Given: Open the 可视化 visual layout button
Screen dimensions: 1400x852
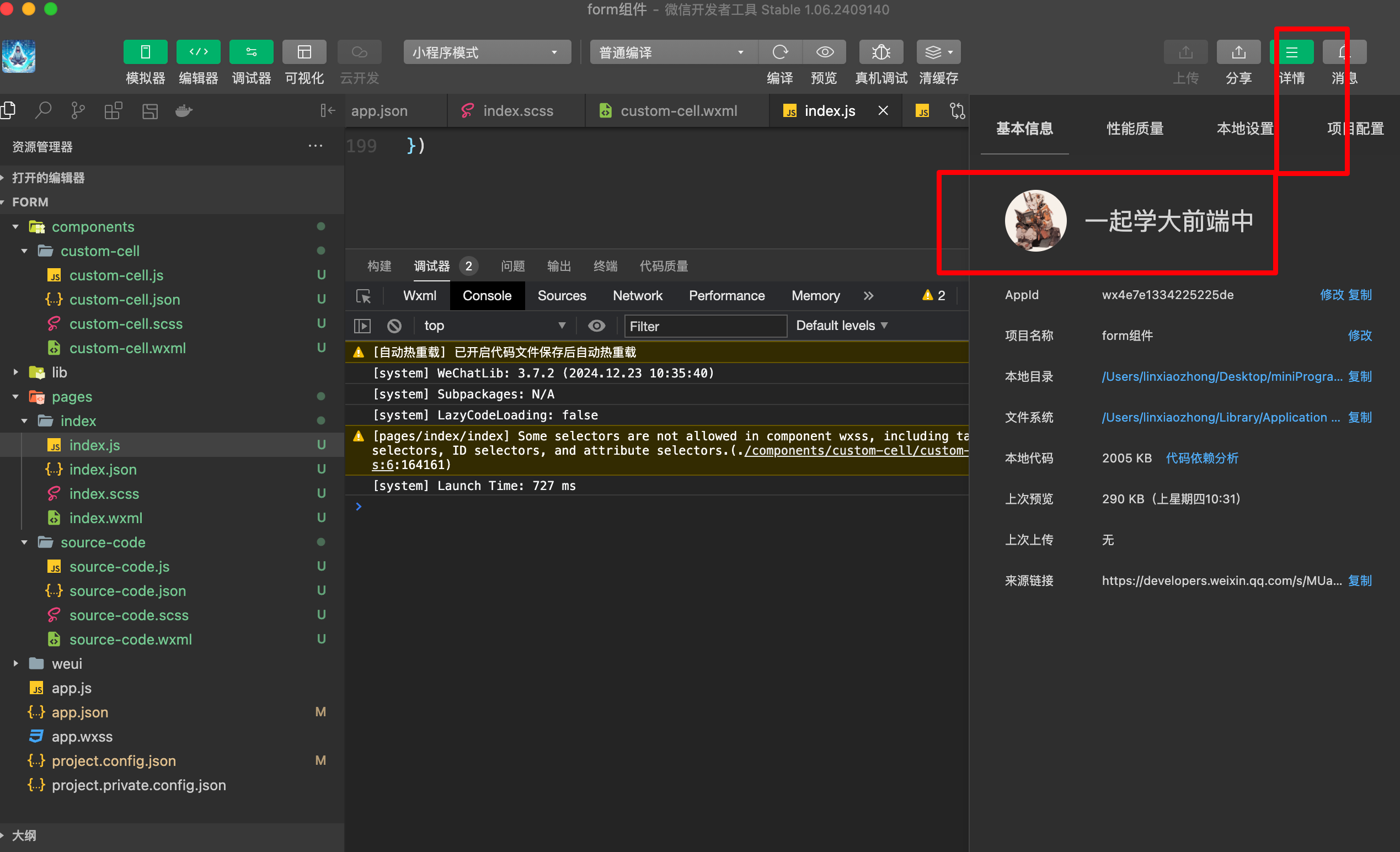Looking at the screenshot, I should (304, 52).
